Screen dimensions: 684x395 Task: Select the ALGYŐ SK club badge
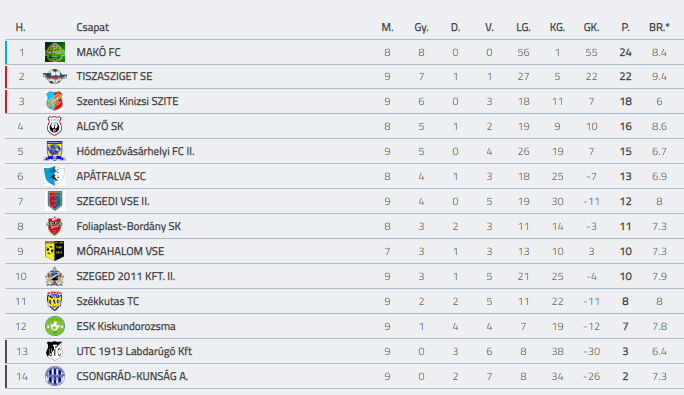[55, 126]
